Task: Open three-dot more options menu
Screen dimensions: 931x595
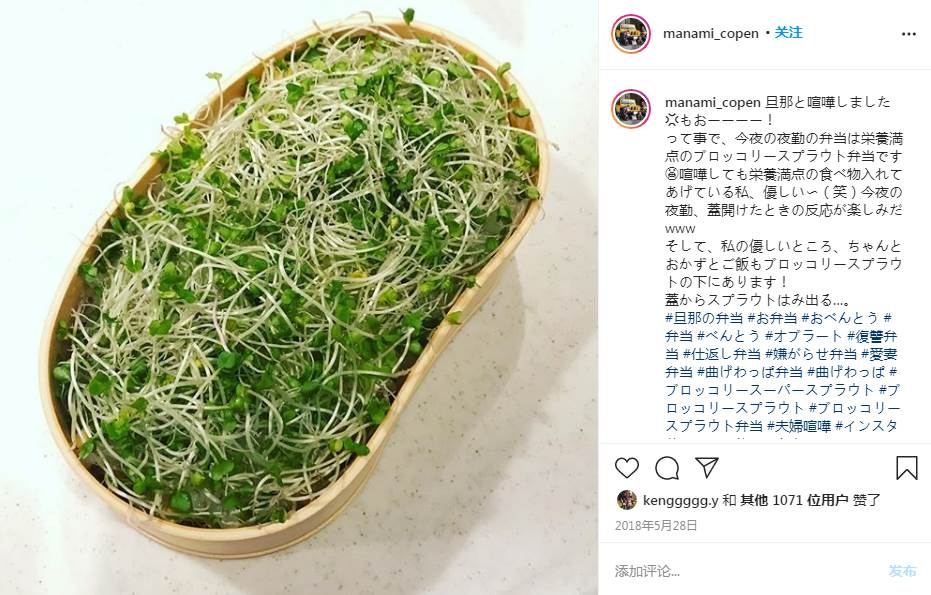Action: coord(908,34)
